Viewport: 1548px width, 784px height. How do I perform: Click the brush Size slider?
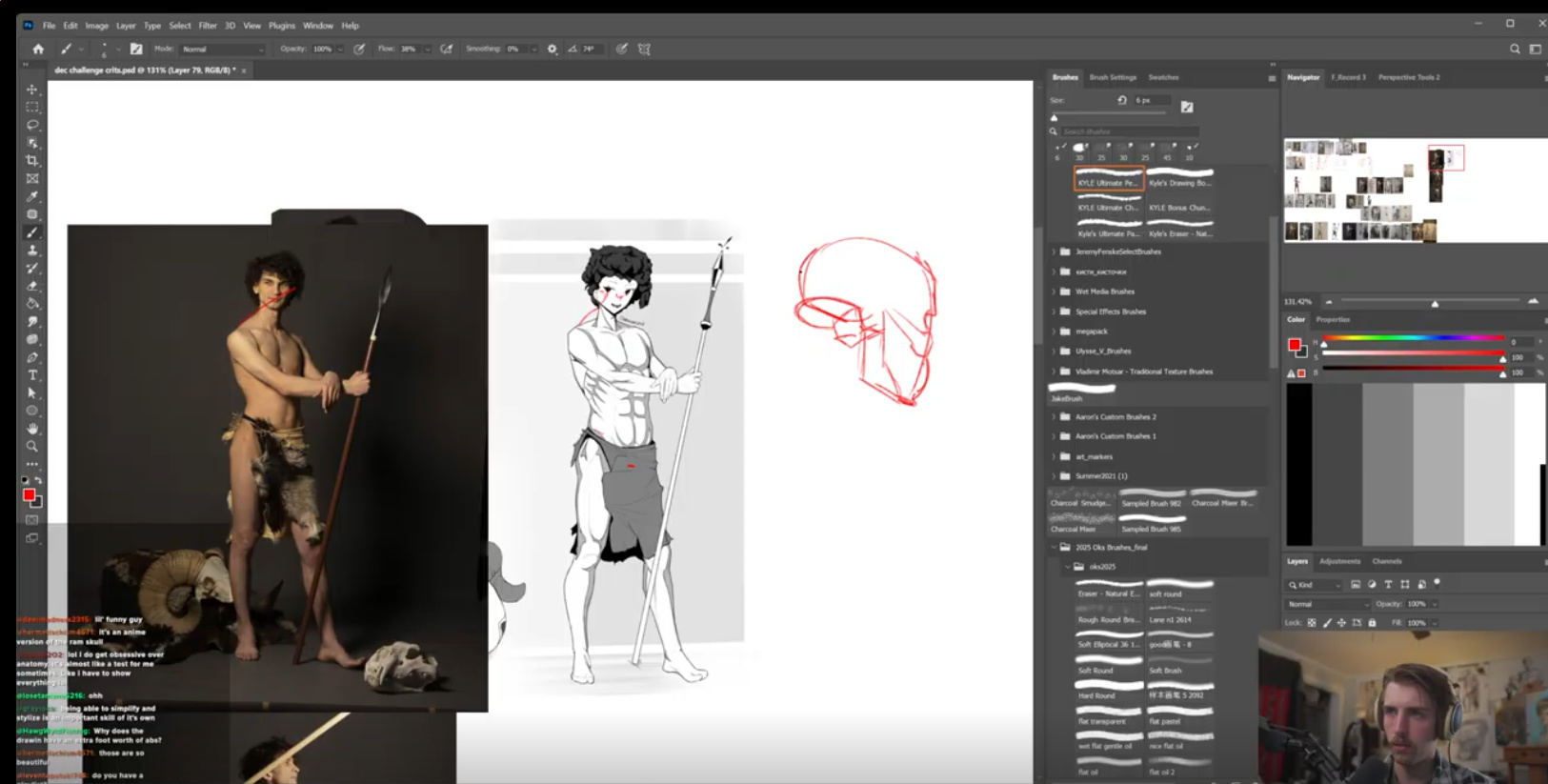coord(1109,115)
